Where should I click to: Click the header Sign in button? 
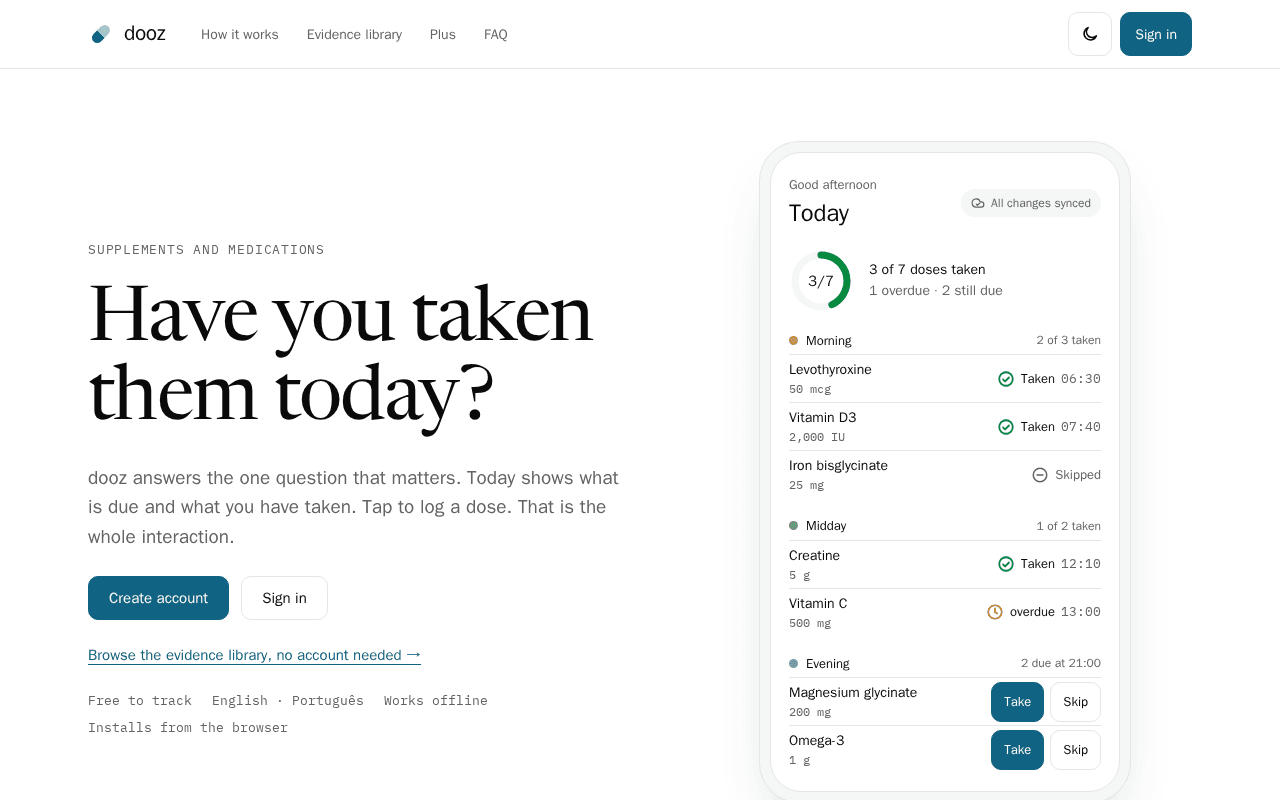coord(1156,34)
